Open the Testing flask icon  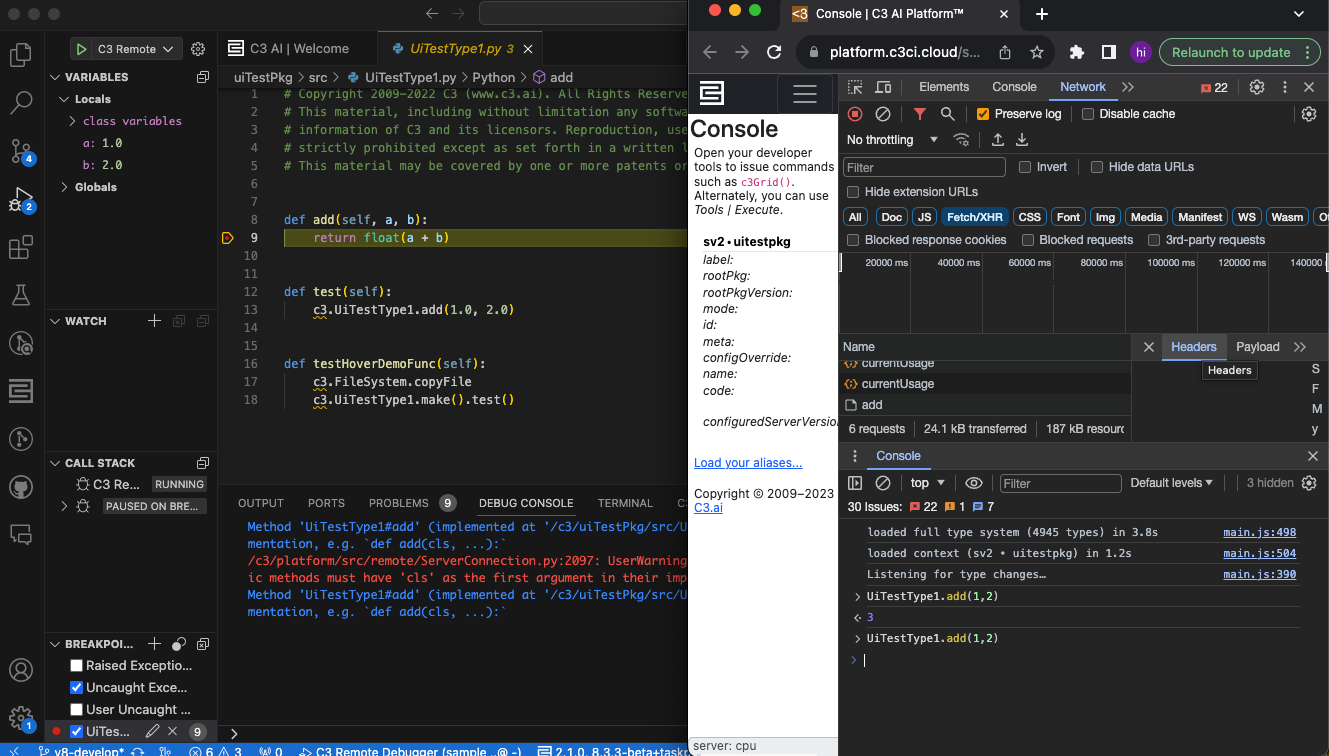20,295
